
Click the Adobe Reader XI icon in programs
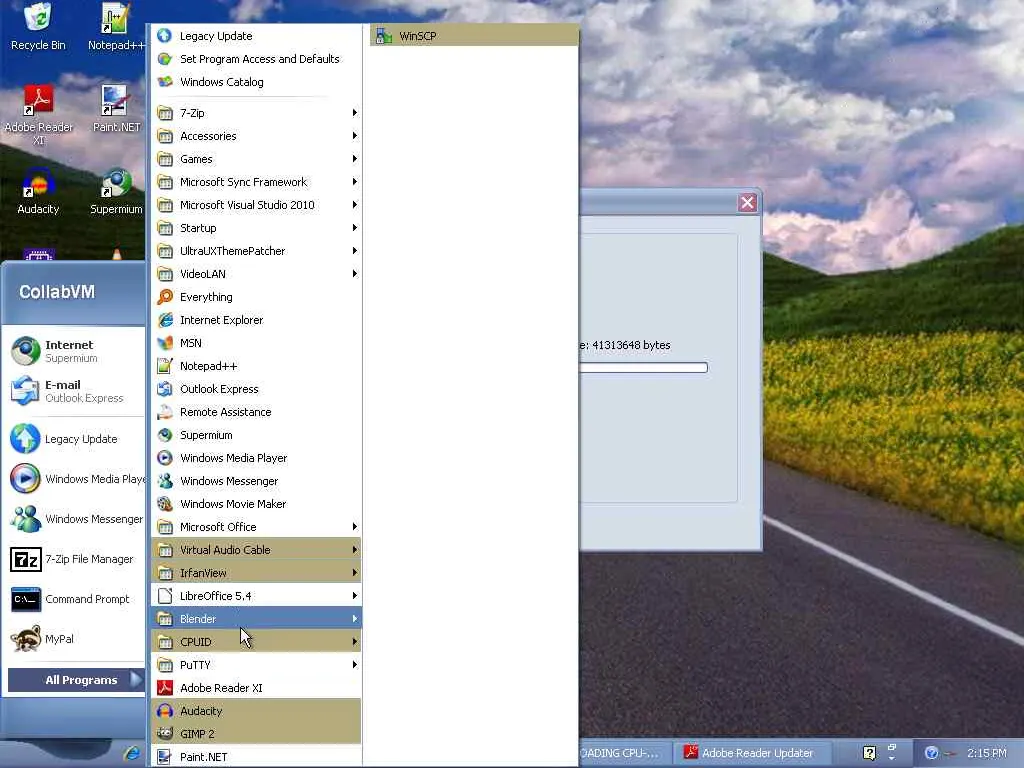[165, 688]
